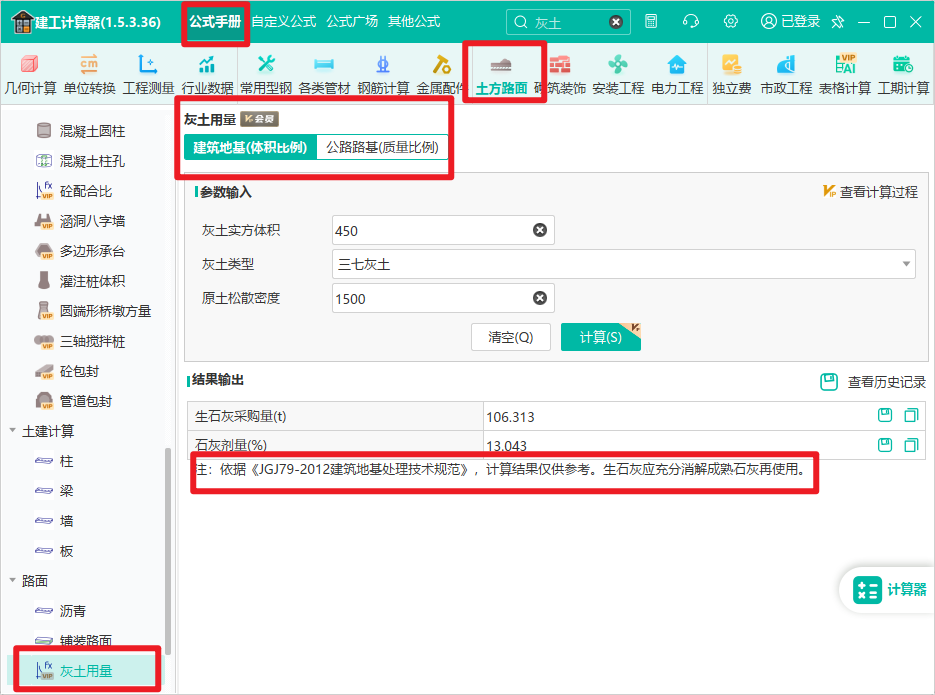
Task: Pin the window with pin icon
Action: [x=838, y=22]
